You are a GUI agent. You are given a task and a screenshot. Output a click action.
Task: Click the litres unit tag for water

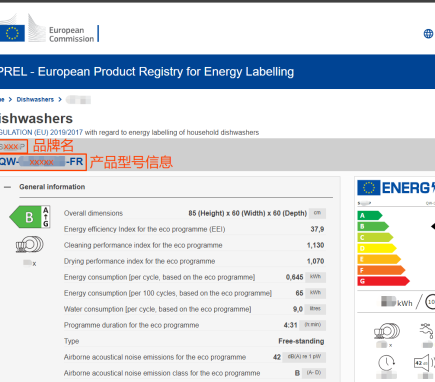pos(315,309)
